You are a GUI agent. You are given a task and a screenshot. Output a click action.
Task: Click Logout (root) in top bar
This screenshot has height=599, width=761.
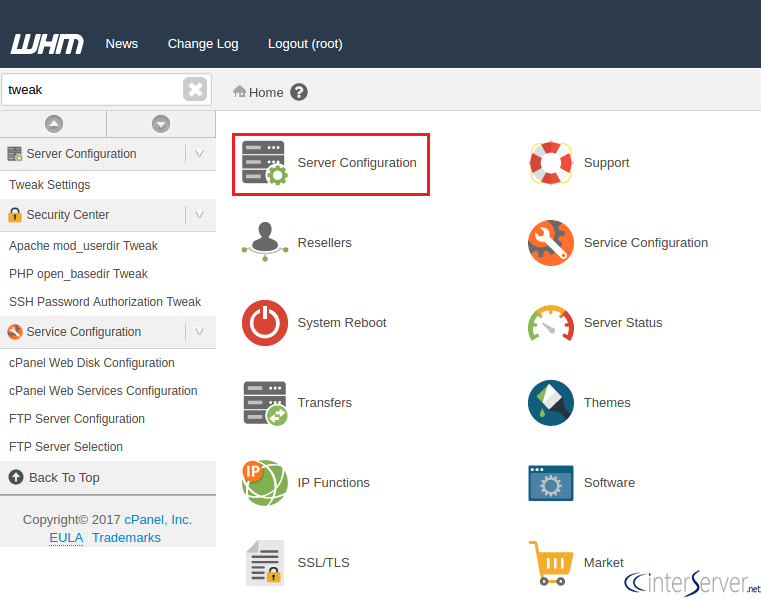[x=305, y=44]
